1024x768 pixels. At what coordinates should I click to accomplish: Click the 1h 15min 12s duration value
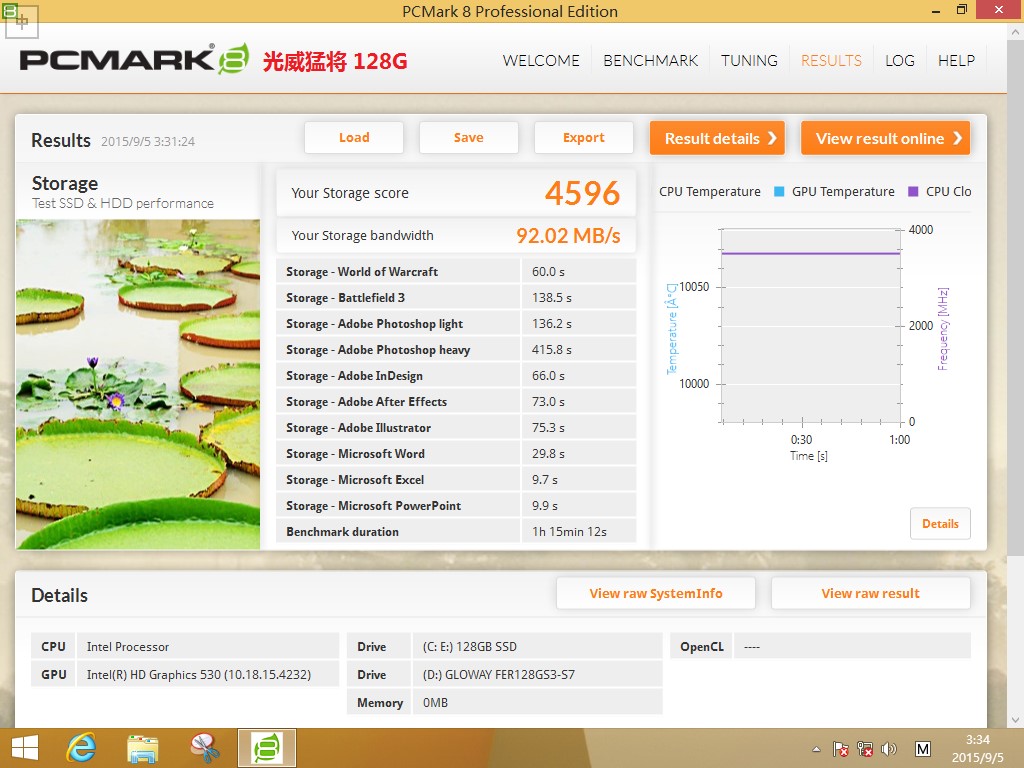(569, 532)
